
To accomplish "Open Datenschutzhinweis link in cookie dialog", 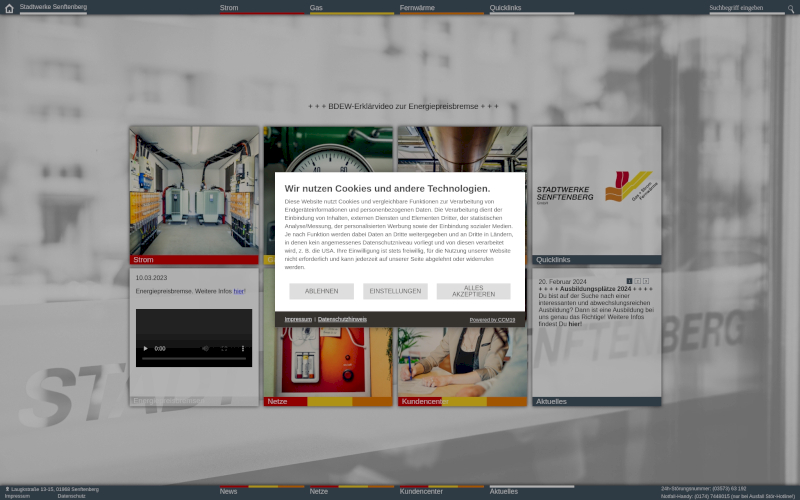I will [342, 319].
